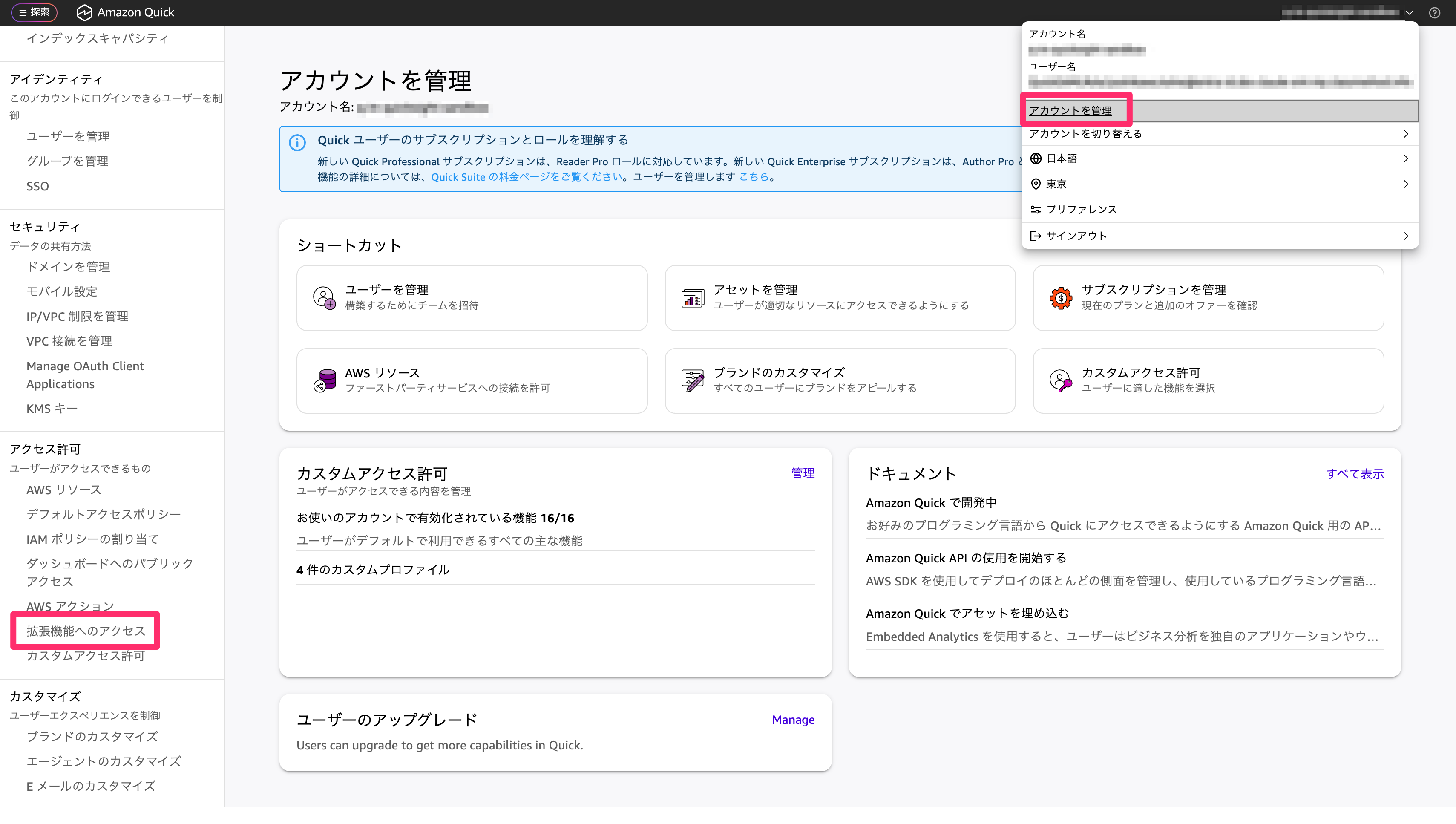Choose 東京 region menu entry
Screen dimensions: 1456x824
(1220, 184)
